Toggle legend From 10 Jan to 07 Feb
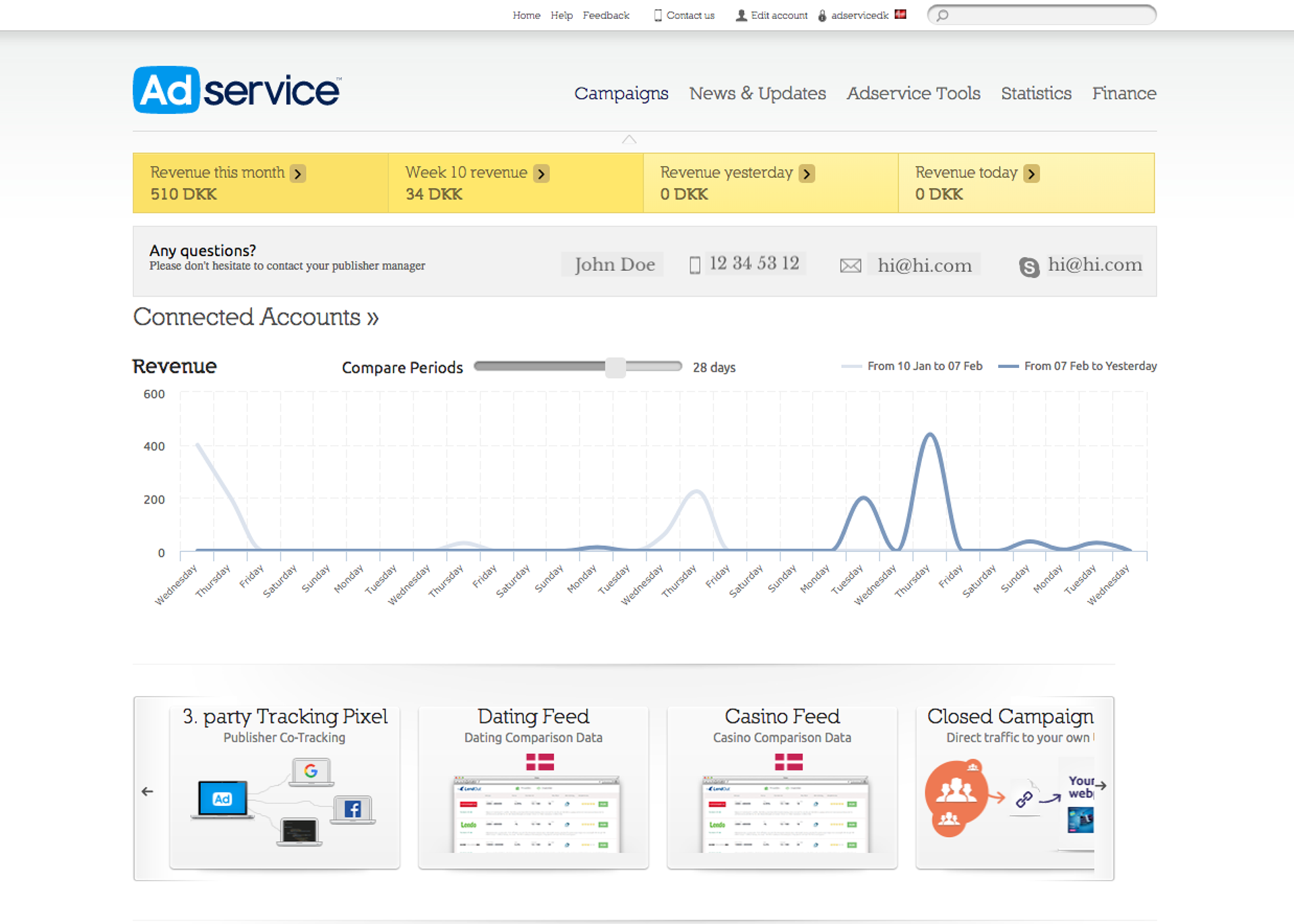 pos(912,366)
